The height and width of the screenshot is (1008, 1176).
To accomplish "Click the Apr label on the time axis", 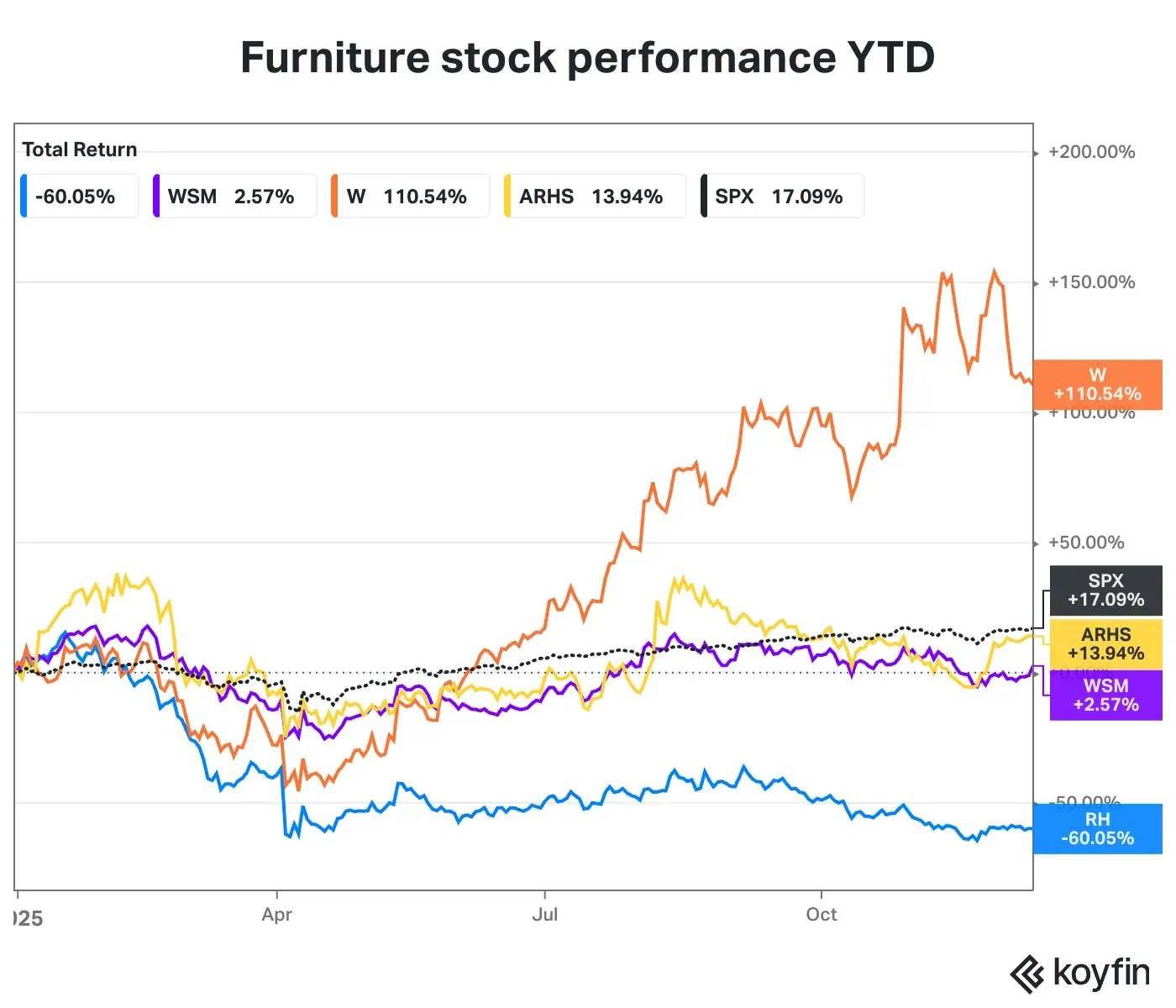I will [276, 915].
